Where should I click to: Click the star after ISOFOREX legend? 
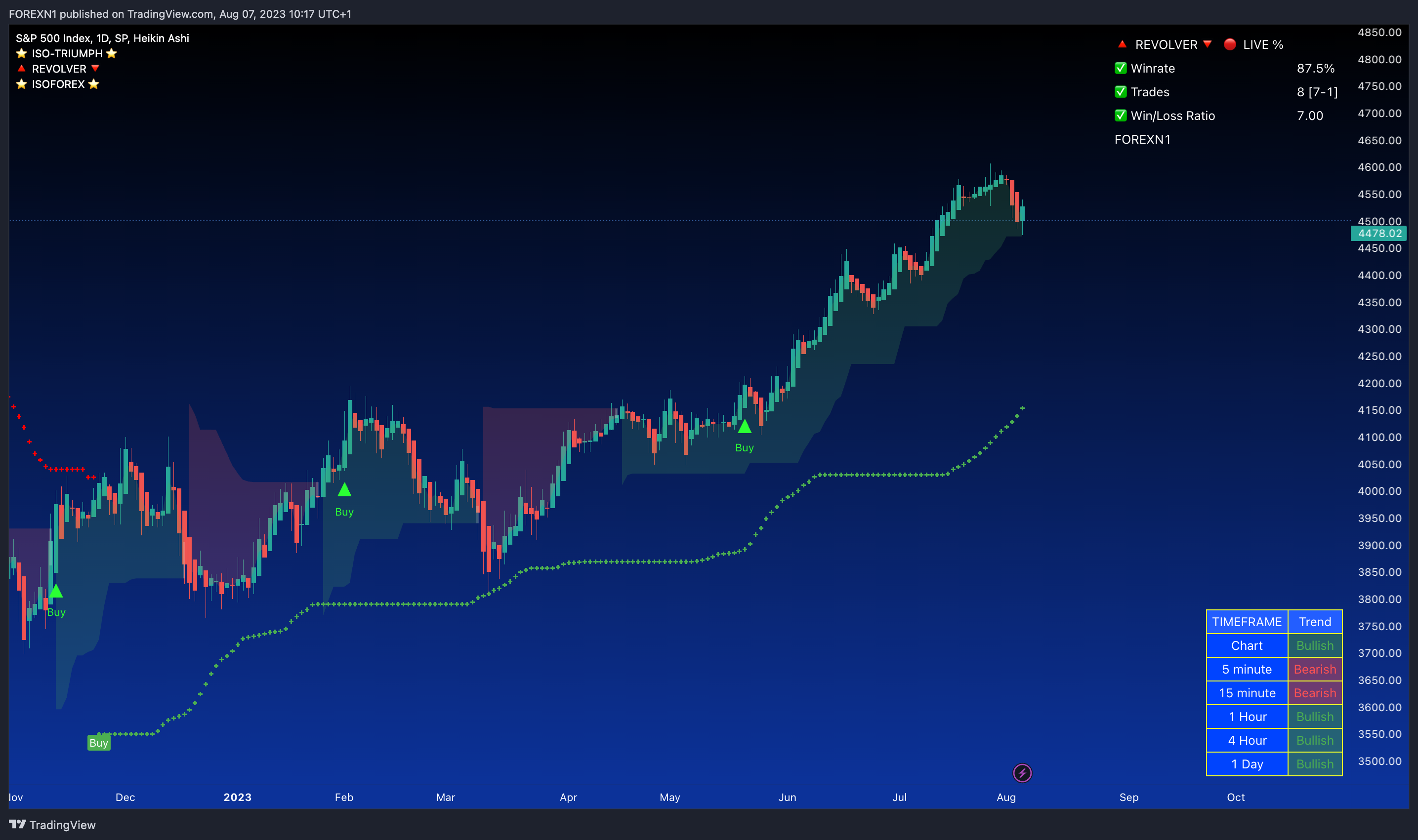point(94,84)
